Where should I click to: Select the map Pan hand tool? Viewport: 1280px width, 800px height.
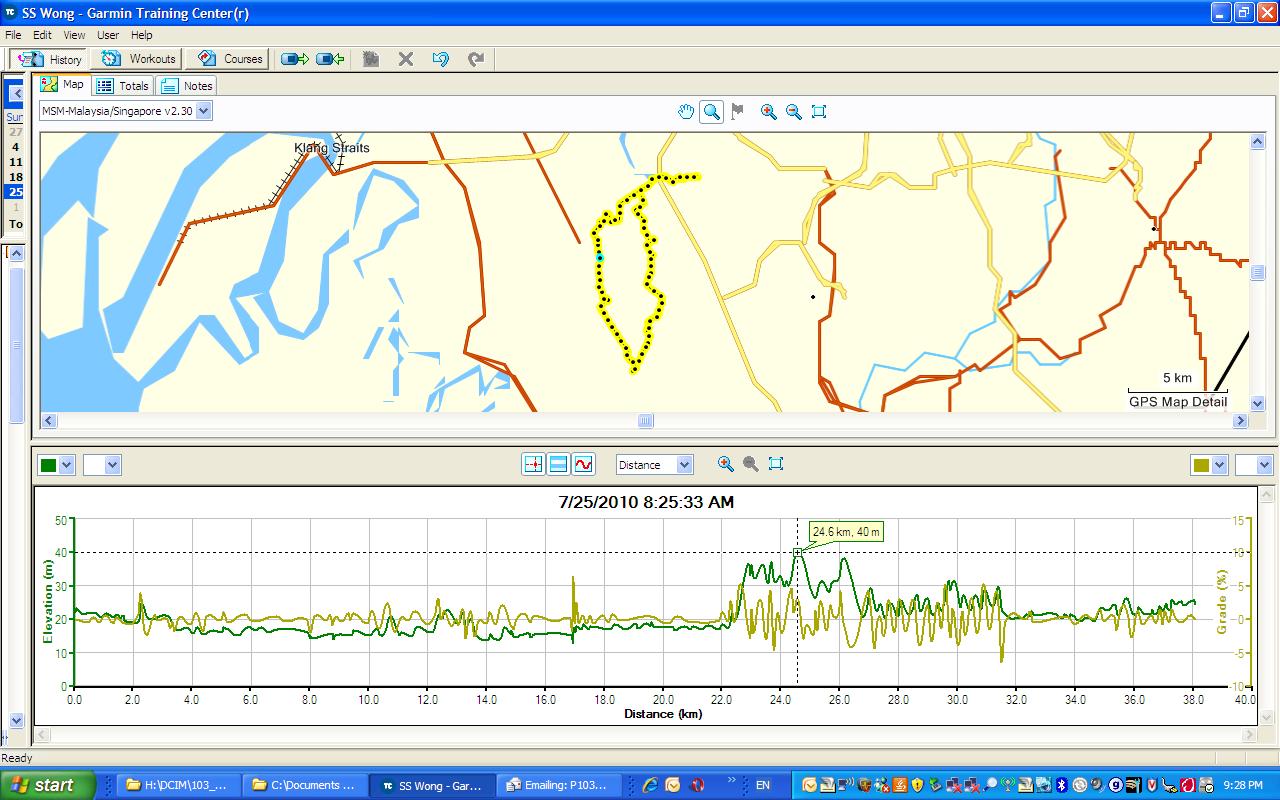[x=686, y=112]
